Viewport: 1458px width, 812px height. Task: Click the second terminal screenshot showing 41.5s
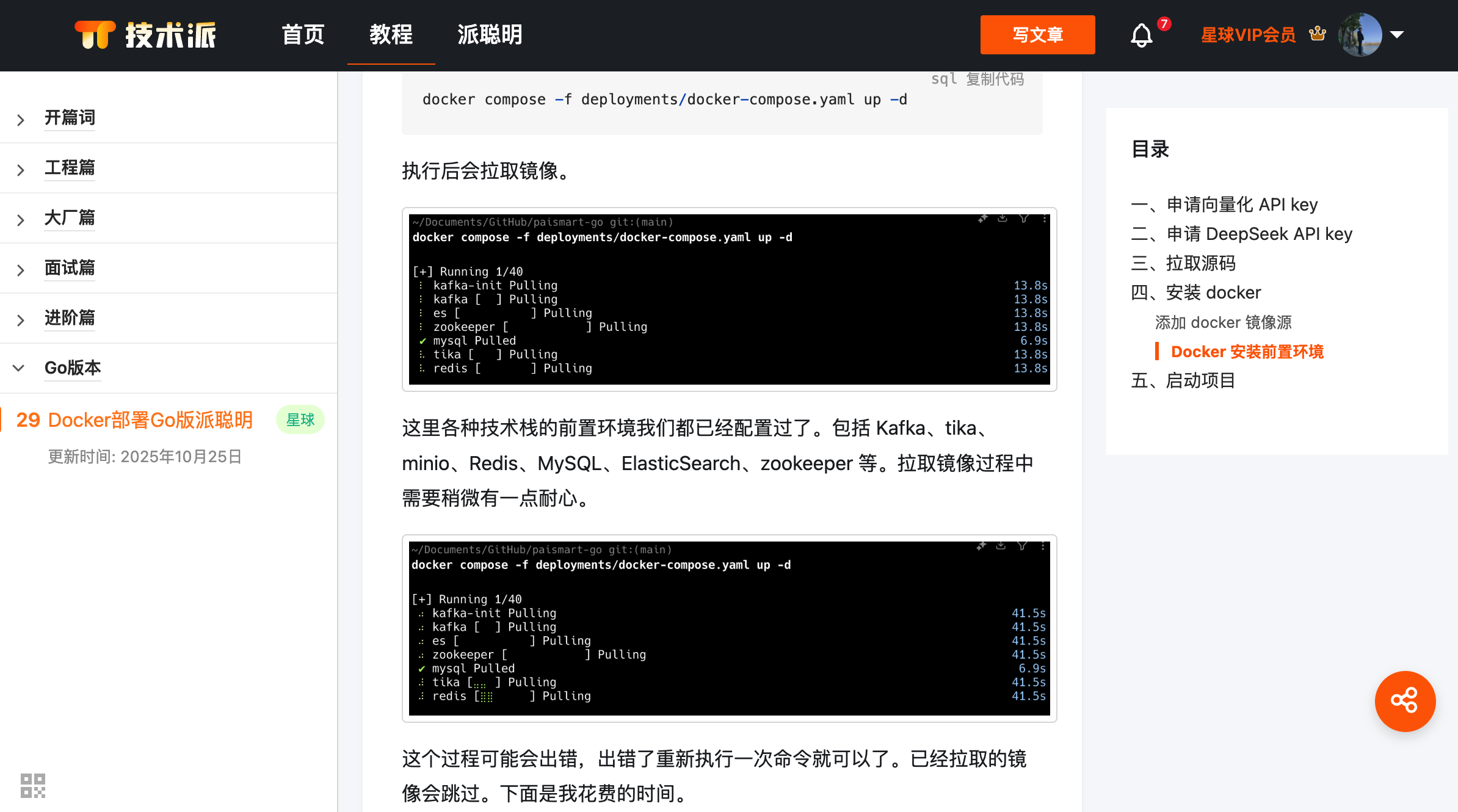730,628
